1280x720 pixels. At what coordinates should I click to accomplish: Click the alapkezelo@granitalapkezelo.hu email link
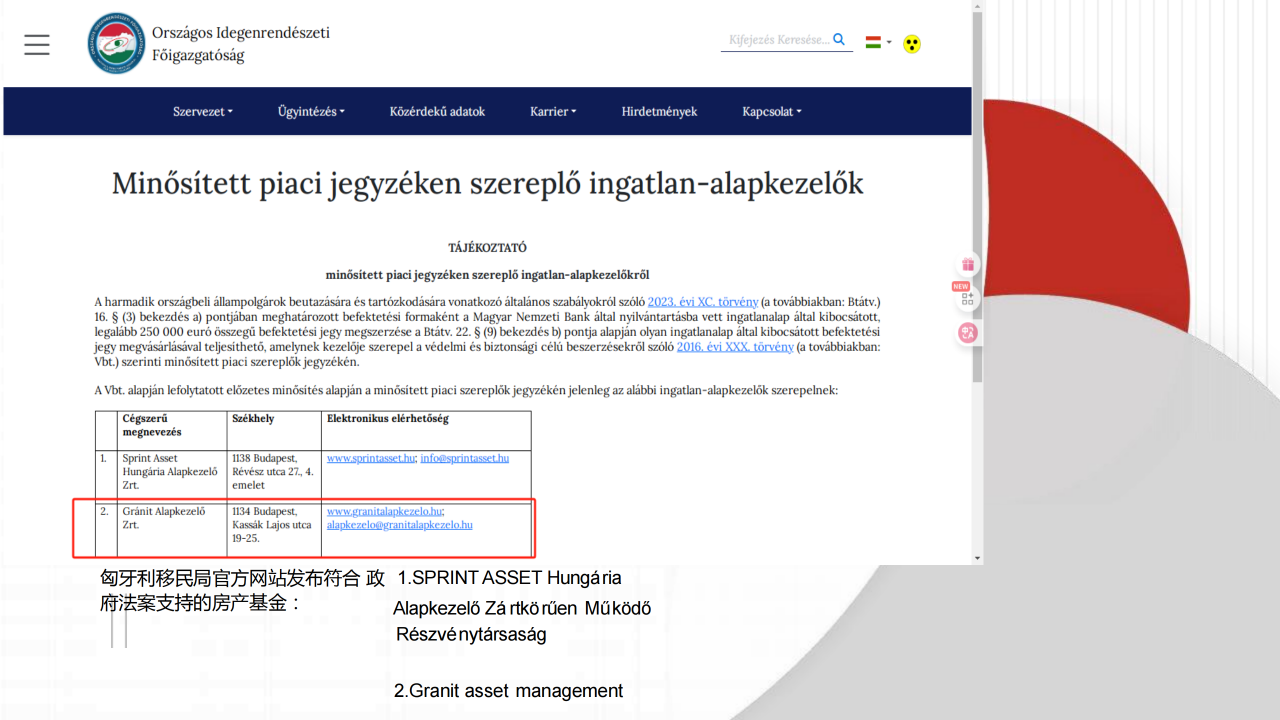(x=399, y=525)
